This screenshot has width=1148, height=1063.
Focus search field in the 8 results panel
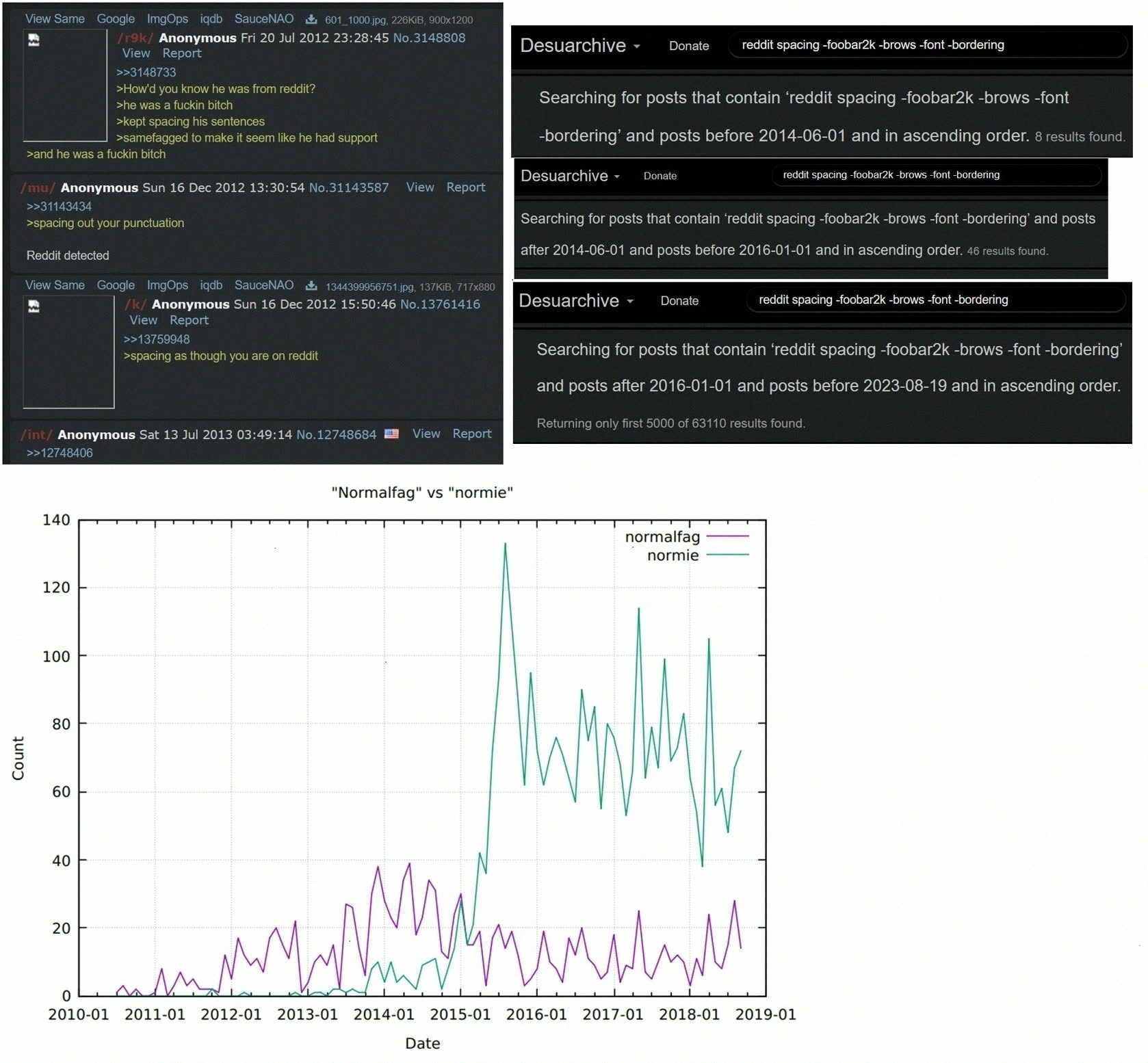pyautogui.click(x=927, y=45)
